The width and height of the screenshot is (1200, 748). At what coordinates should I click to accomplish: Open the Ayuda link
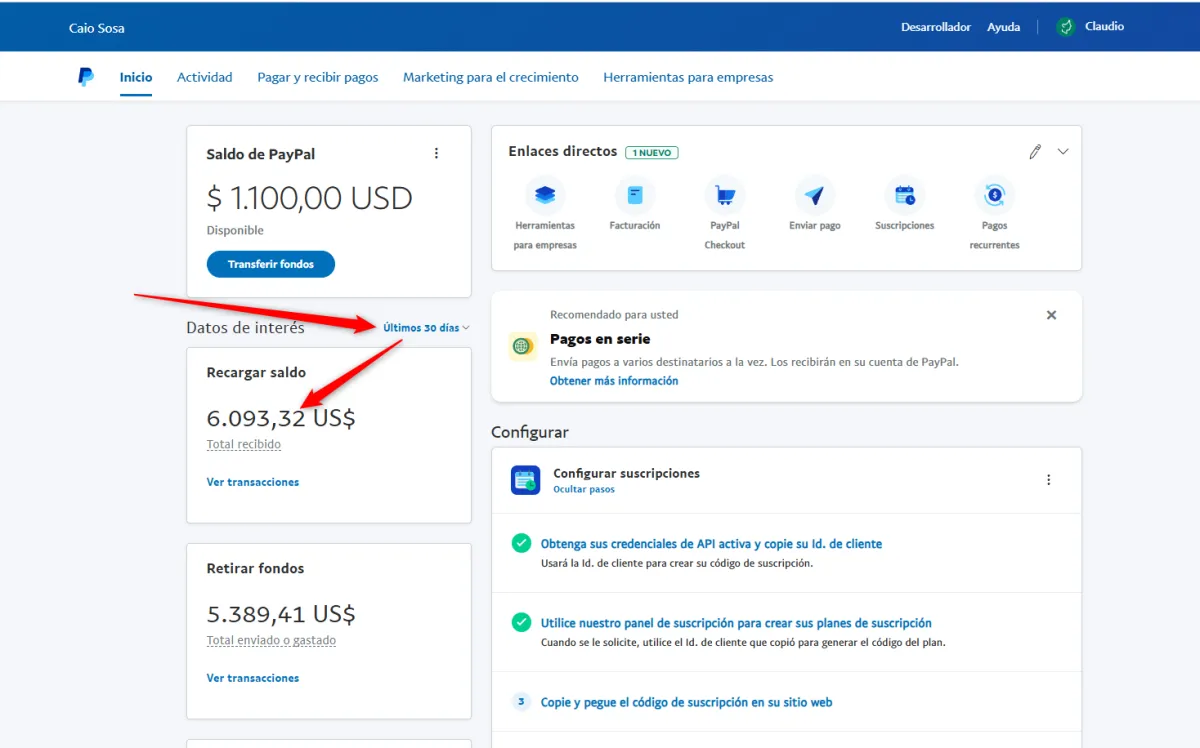[x=1004, y=27]
